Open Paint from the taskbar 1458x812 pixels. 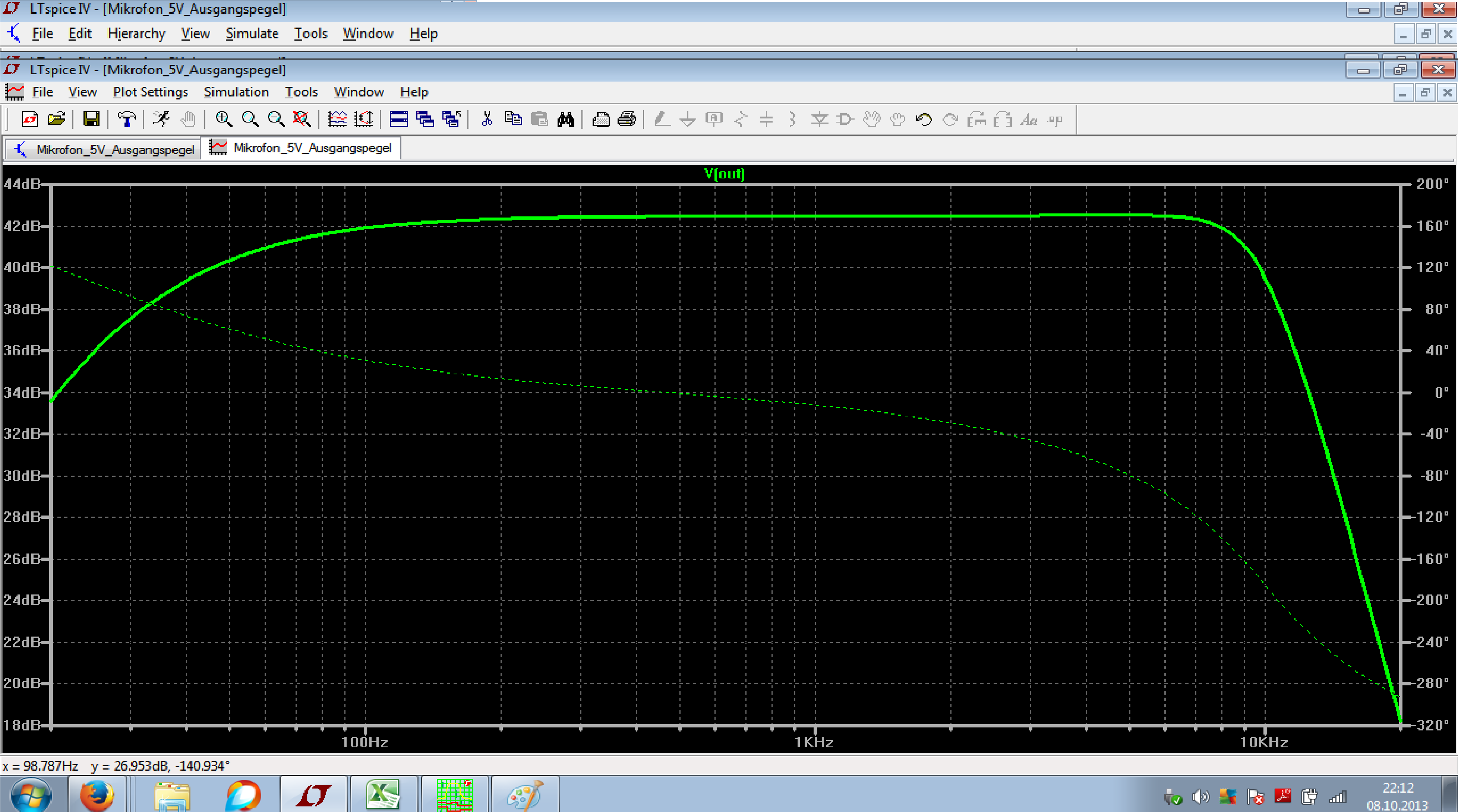click(525, 794)
